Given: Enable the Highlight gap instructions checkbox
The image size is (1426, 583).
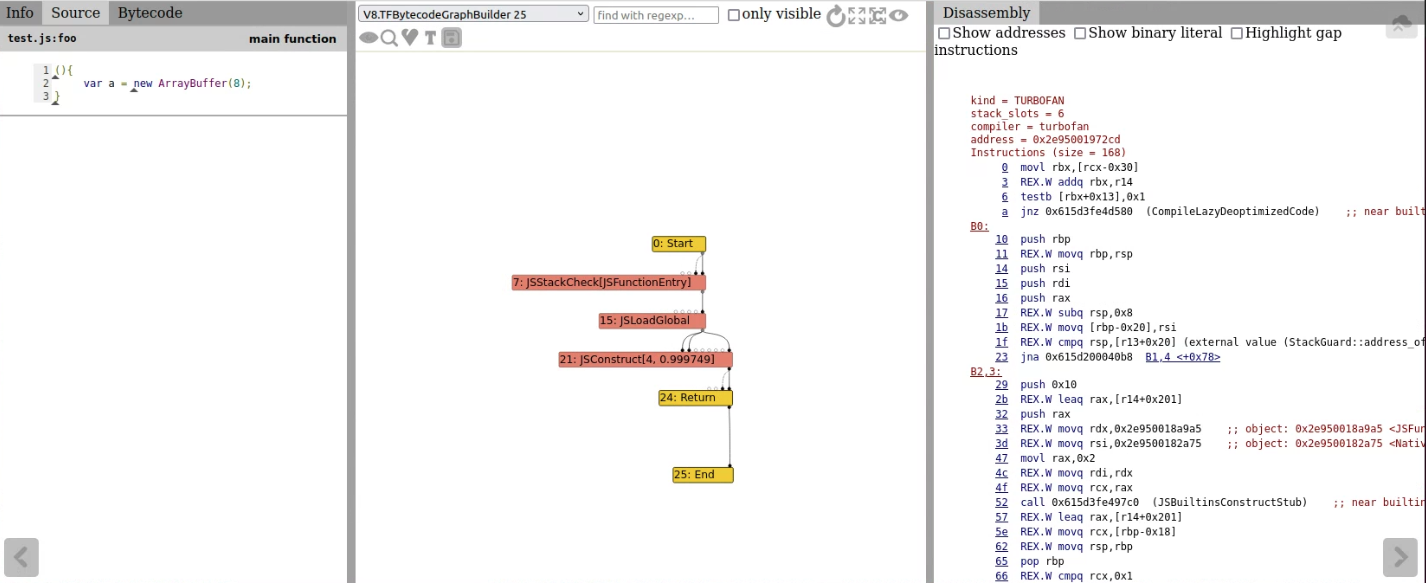Looking at the screenshot, I should (x=1237, y=33).
